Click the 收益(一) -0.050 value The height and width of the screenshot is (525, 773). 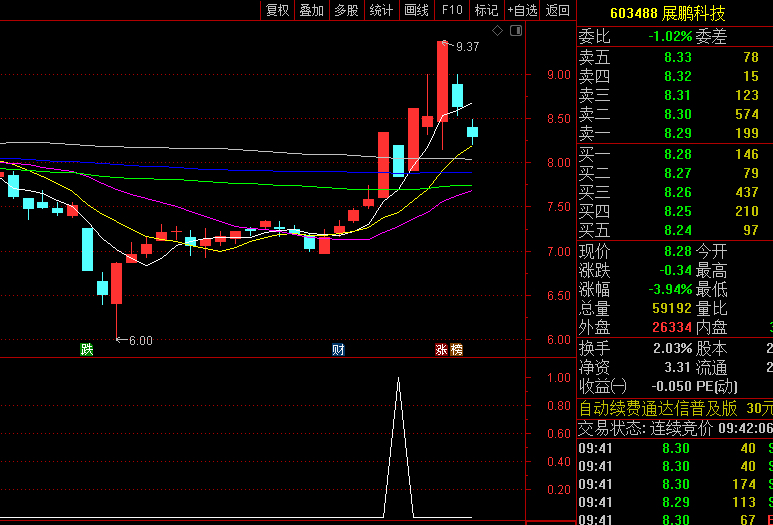click(671, 386)
